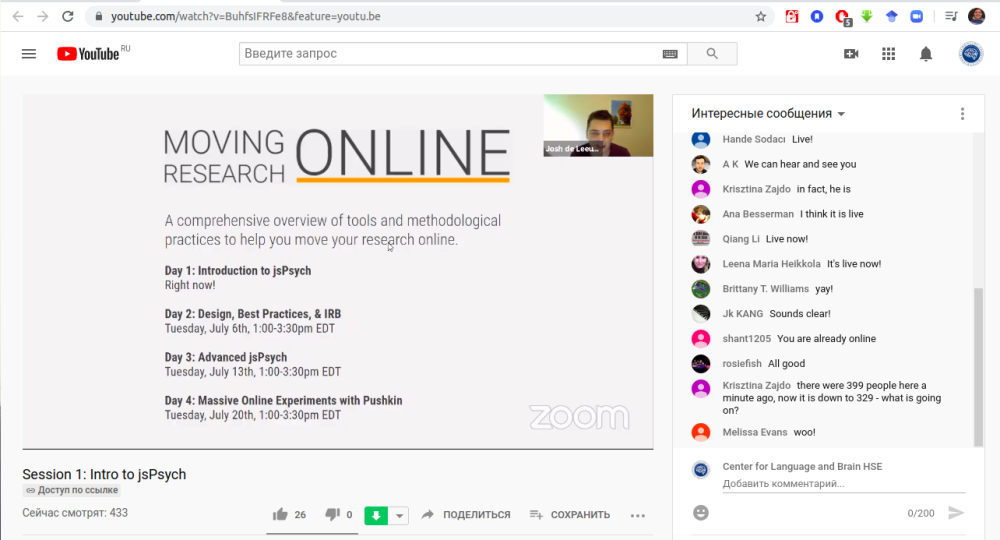
Task: Click the search field 'Введите запрос'
Action: (x=450, y=54)
